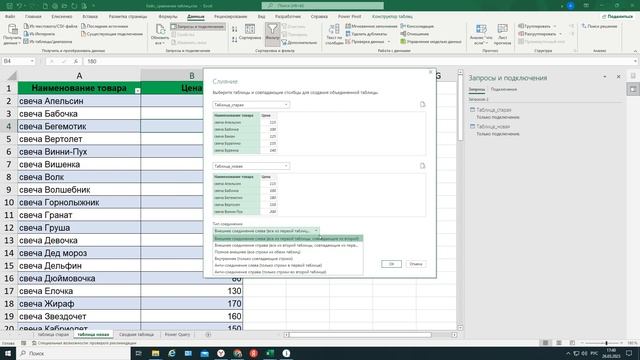Select Внешнее соединение справа join option
Image resolution: width=640 pixels, height=360 pixels.
(287, 245)
